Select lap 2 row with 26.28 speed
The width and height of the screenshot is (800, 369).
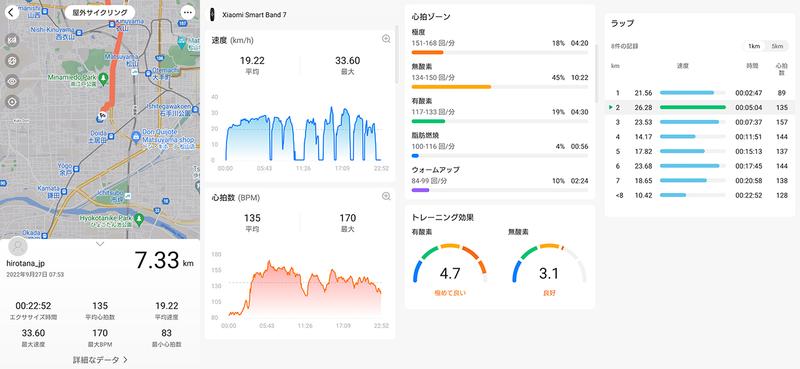tap(699, 107)
